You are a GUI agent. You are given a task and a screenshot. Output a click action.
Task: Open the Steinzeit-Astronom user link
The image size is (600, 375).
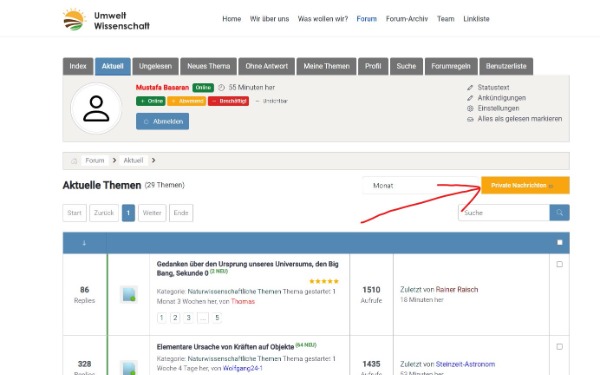click(465, 364)
